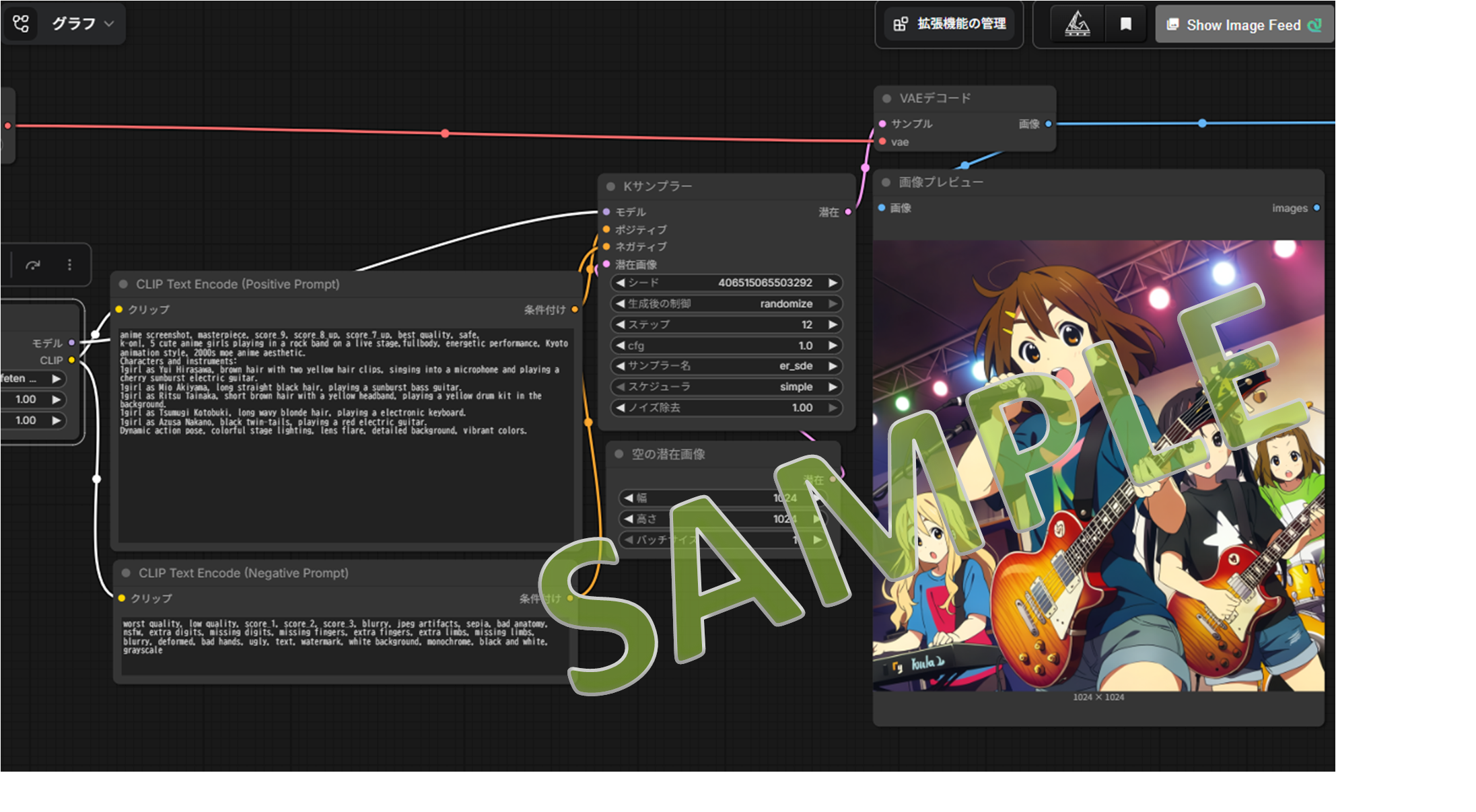Open the サンプラー名 er_sde combo

pos(727,367)
